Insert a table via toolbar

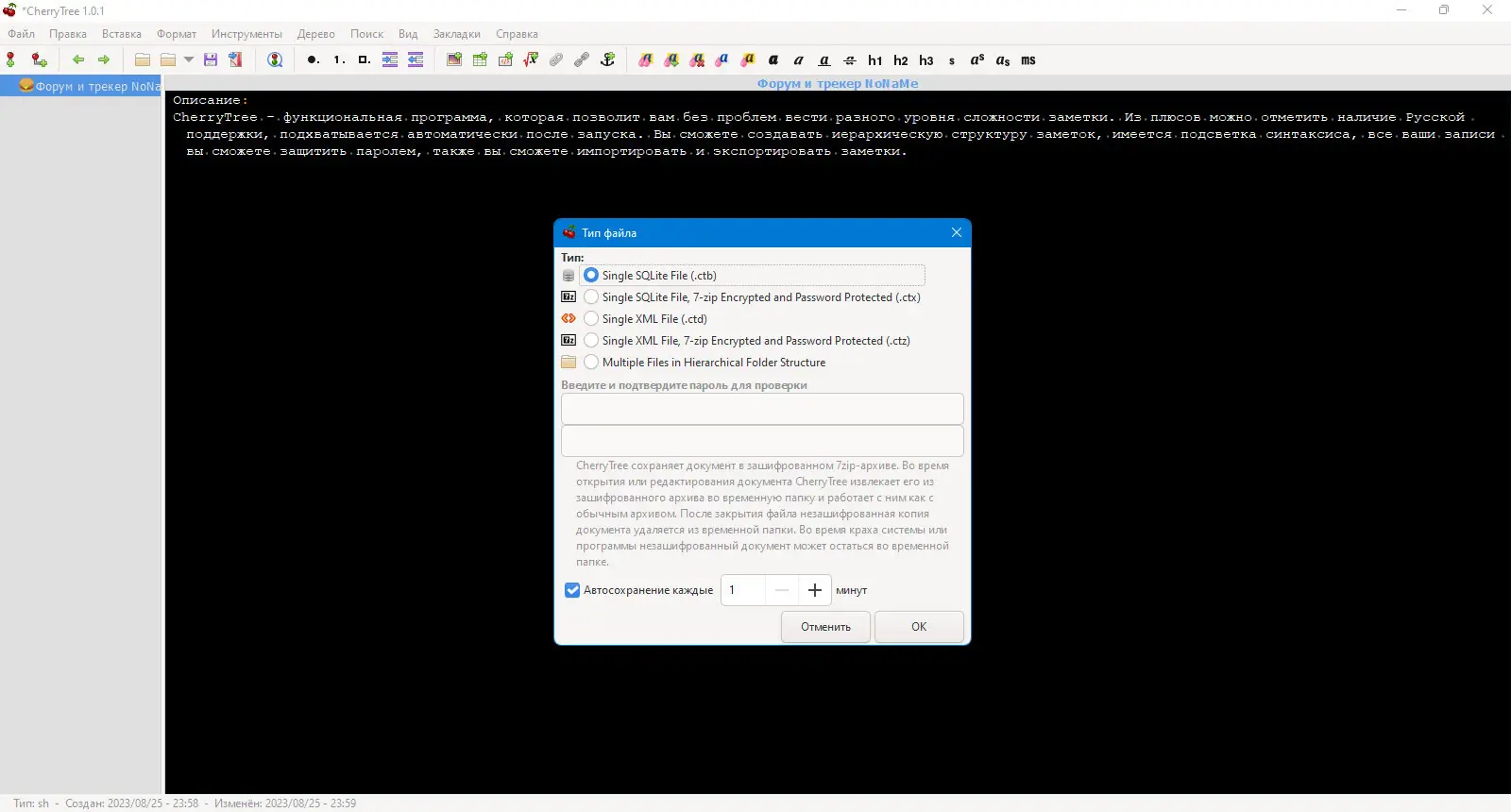click(x=480, y=59)
